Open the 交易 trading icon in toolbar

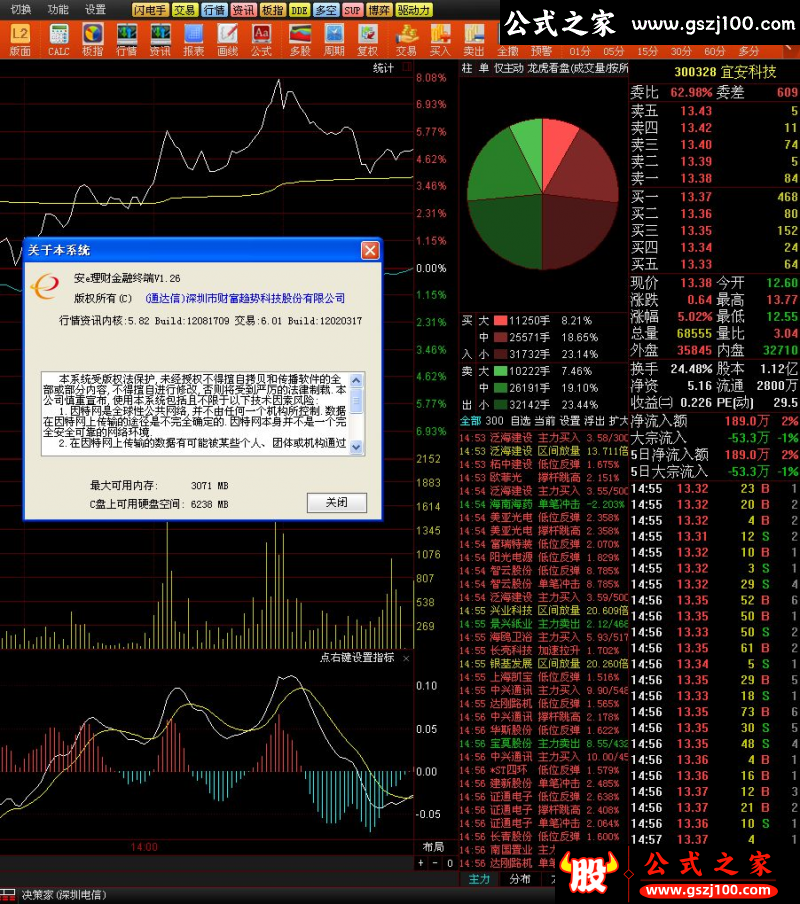[406, 40]
